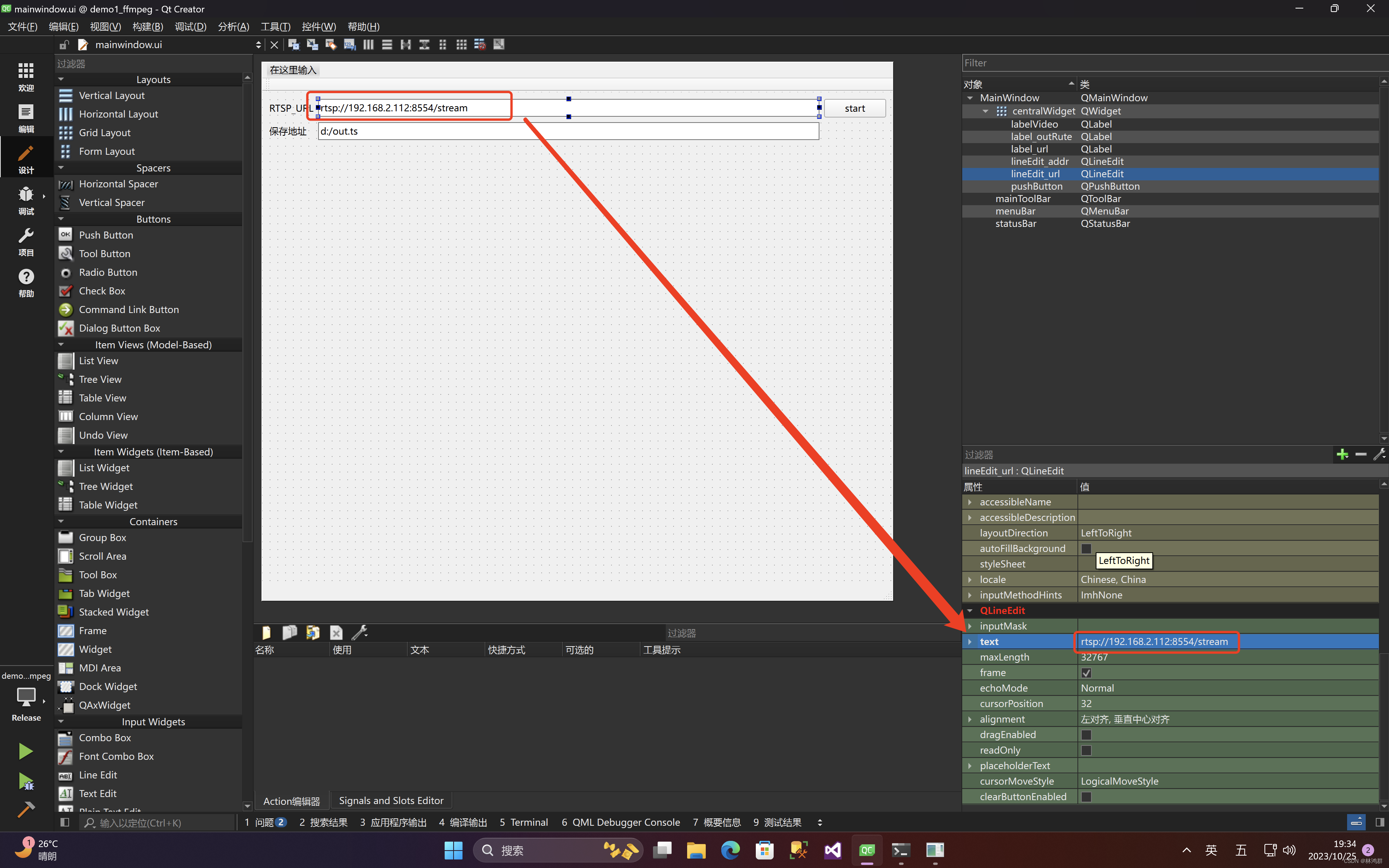
Task: Toggle file lock icon beside mainwindow.ui
Action: (x=64, y=45)
